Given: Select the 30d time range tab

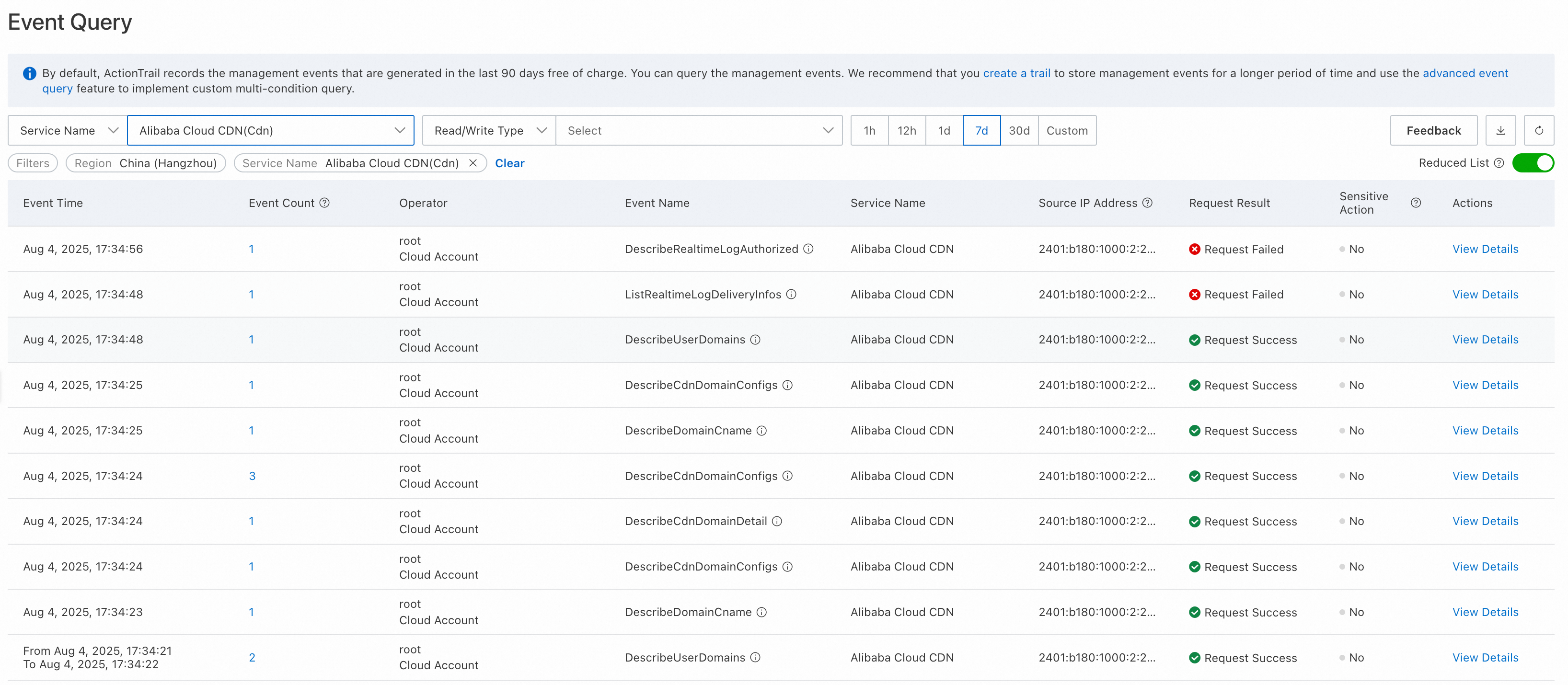Looking at the screenshot, I should pyautogui.click(x=1019, y=130).
